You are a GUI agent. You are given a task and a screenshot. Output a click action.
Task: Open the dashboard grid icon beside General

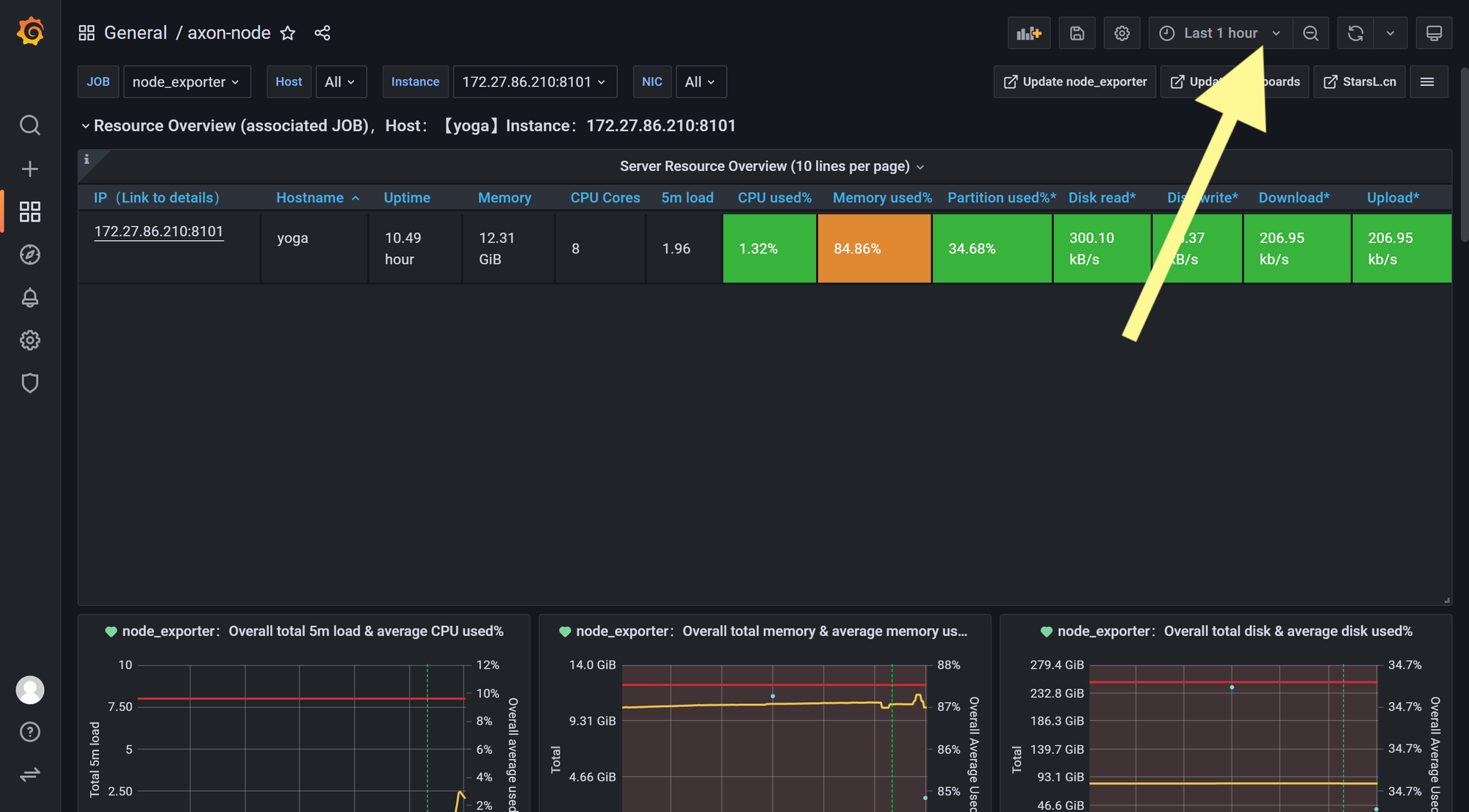(87, 33)
